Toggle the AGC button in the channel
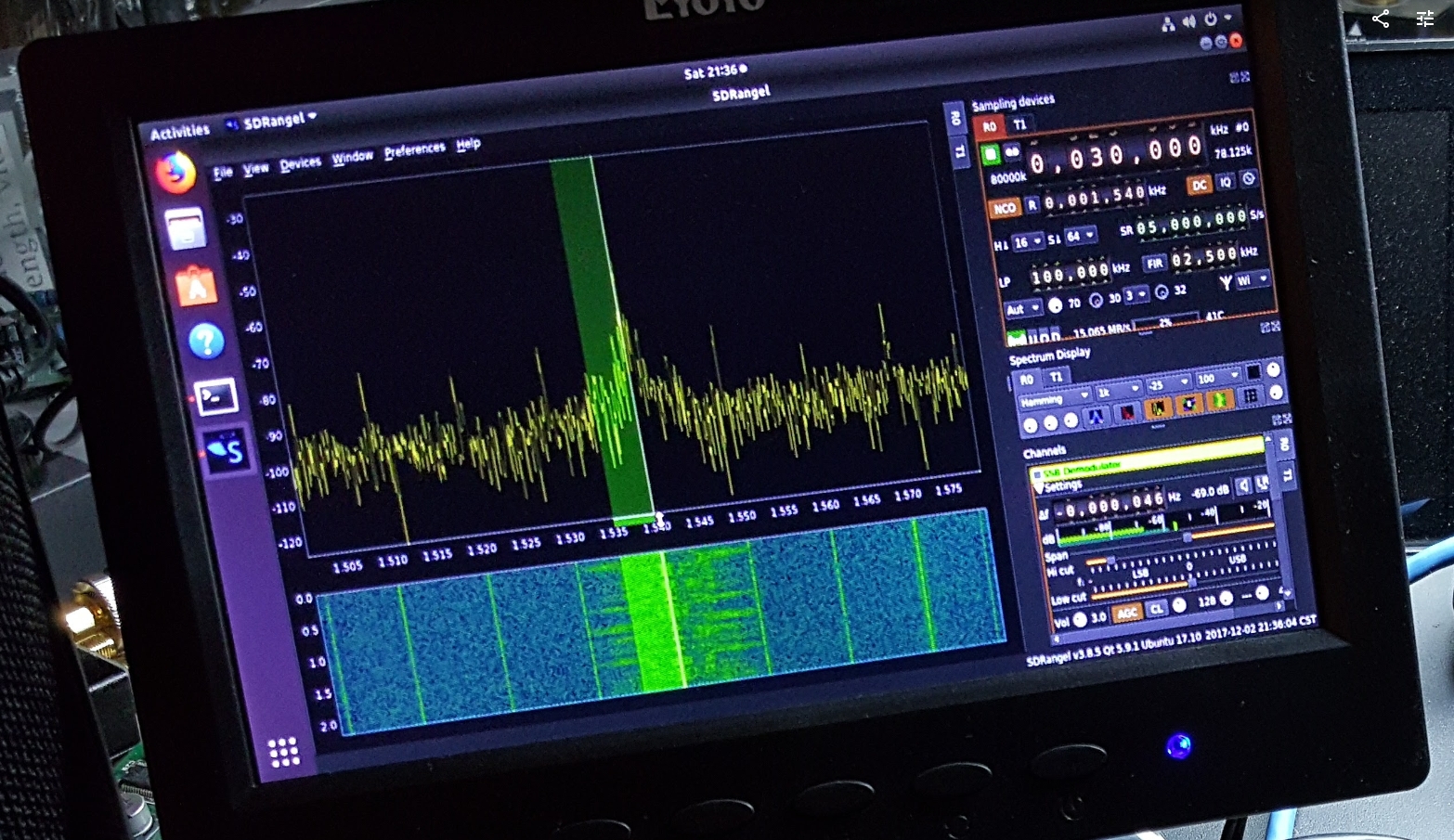Screen dimensions: 1454x840 click(x=1127, y=613)
